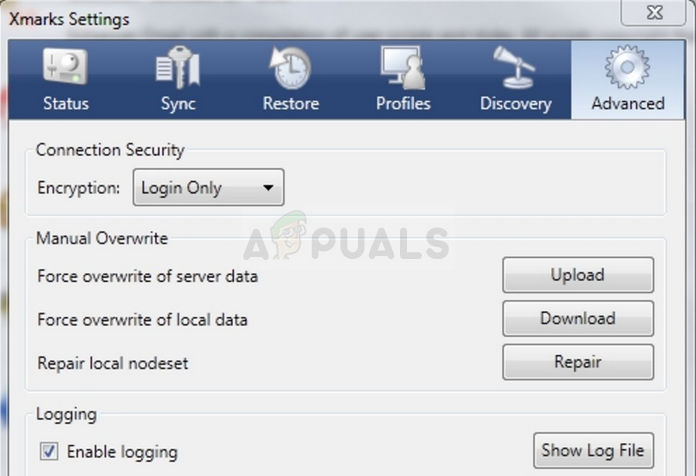This screenshot has height=476, width=696.
Task: Toggle the Enable logging checkbox
Action: (x=49, y=451)
